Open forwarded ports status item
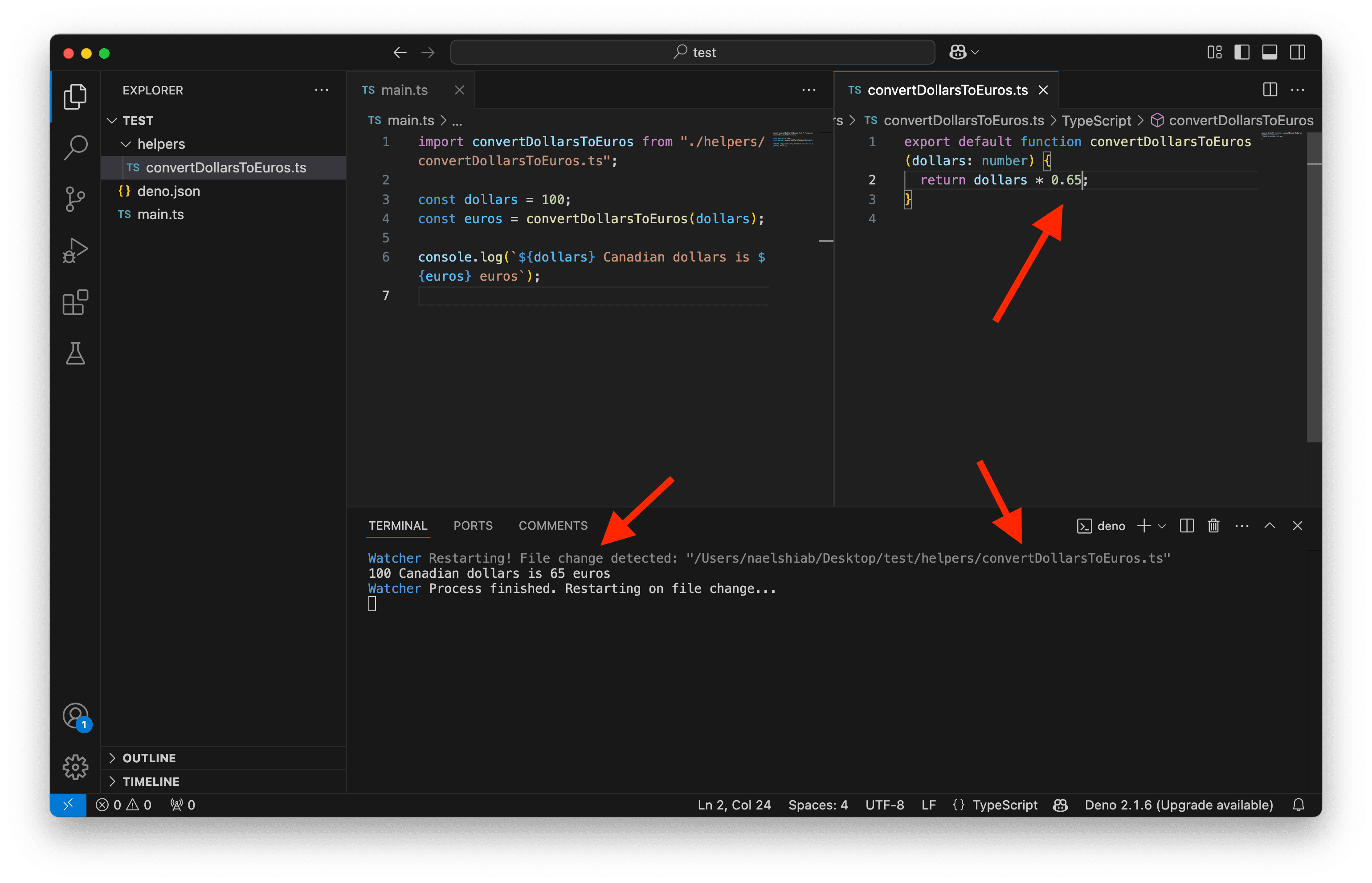The image size is (1372, 883). tap(183, 805)
